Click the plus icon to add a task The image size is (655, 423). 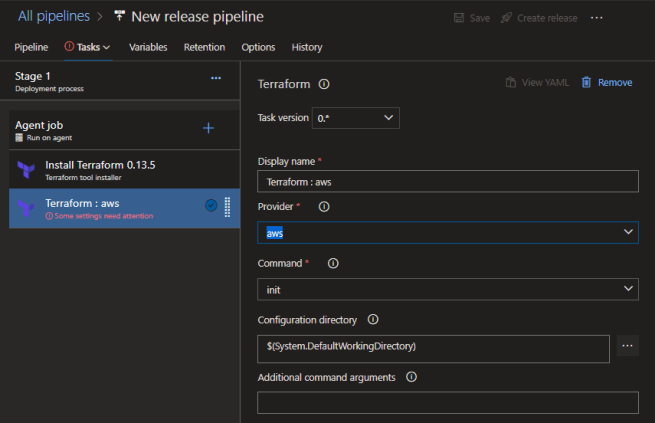pyautogui.click(x=209, y=128)
